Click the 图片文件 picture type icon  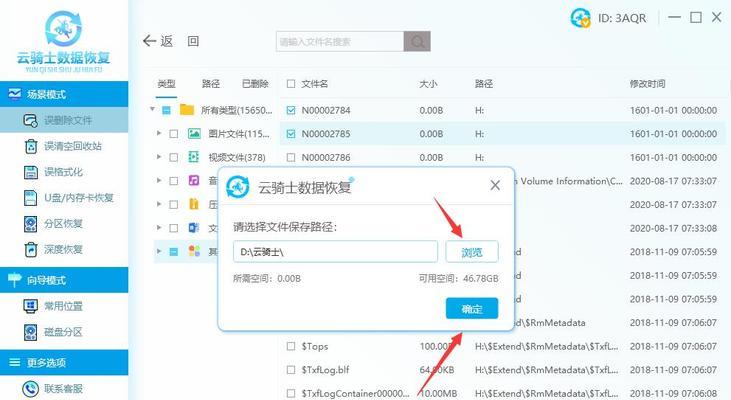194,134
